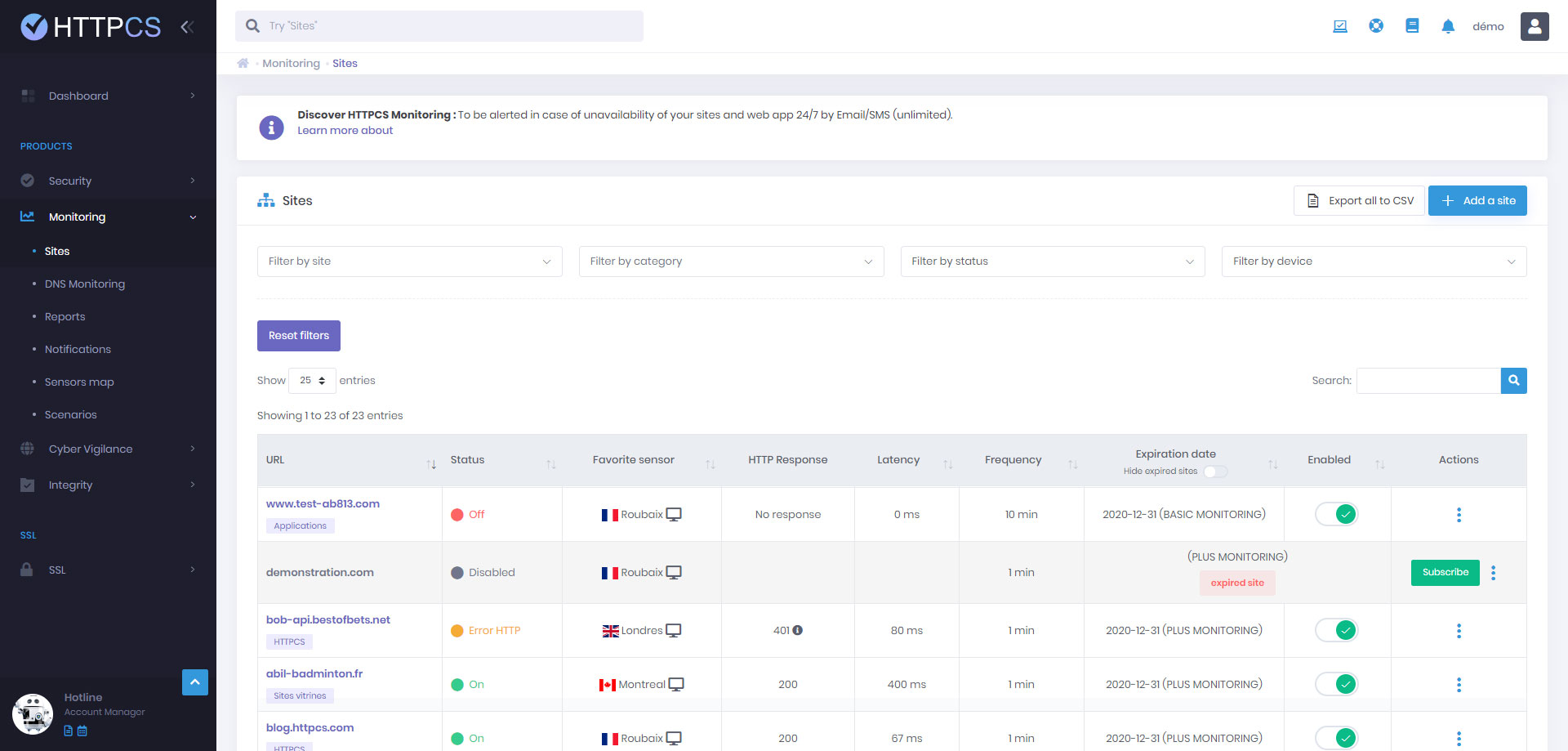Viewport: 1568px width, 751px height.
Task: Disable monitoring for www.test-ab813.com
Action: click(x=1337, y=514)
